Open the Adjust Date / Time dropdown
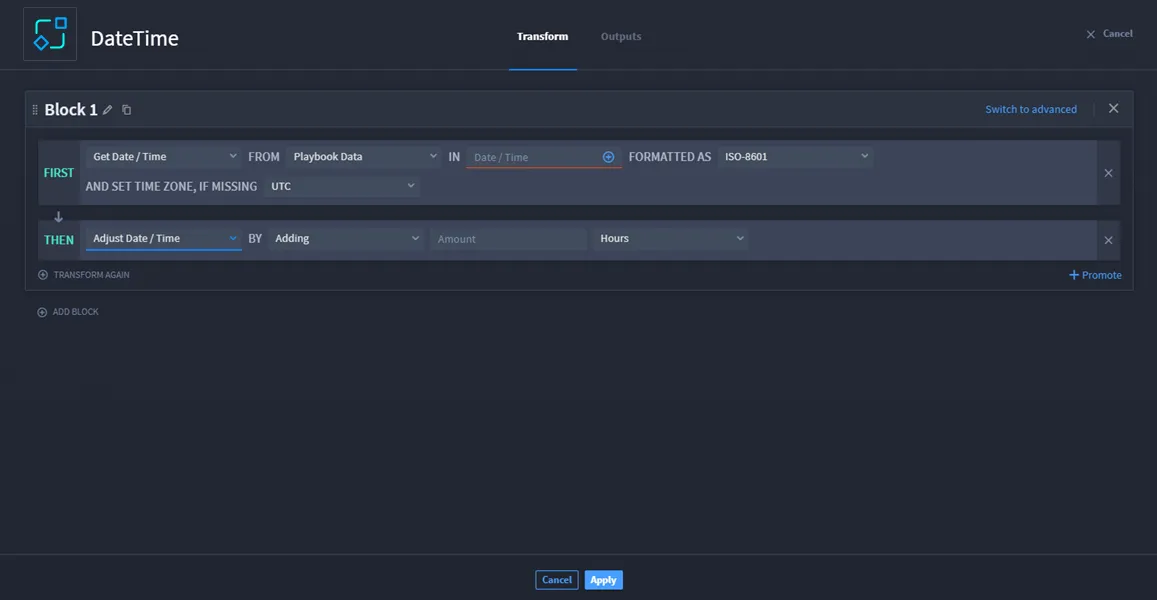 click(x=164, y=238)
